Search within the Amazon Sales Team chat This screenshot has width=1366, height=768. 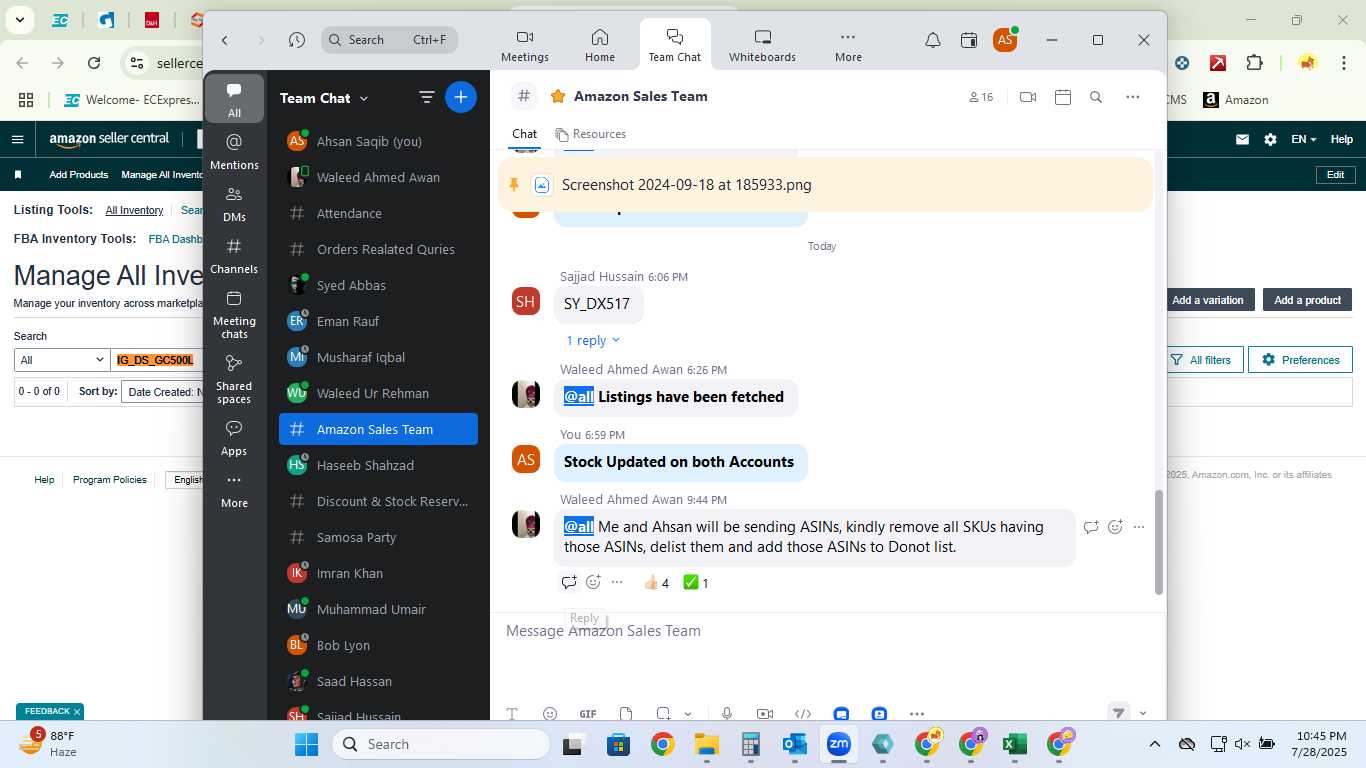(x=1096, y=97)
